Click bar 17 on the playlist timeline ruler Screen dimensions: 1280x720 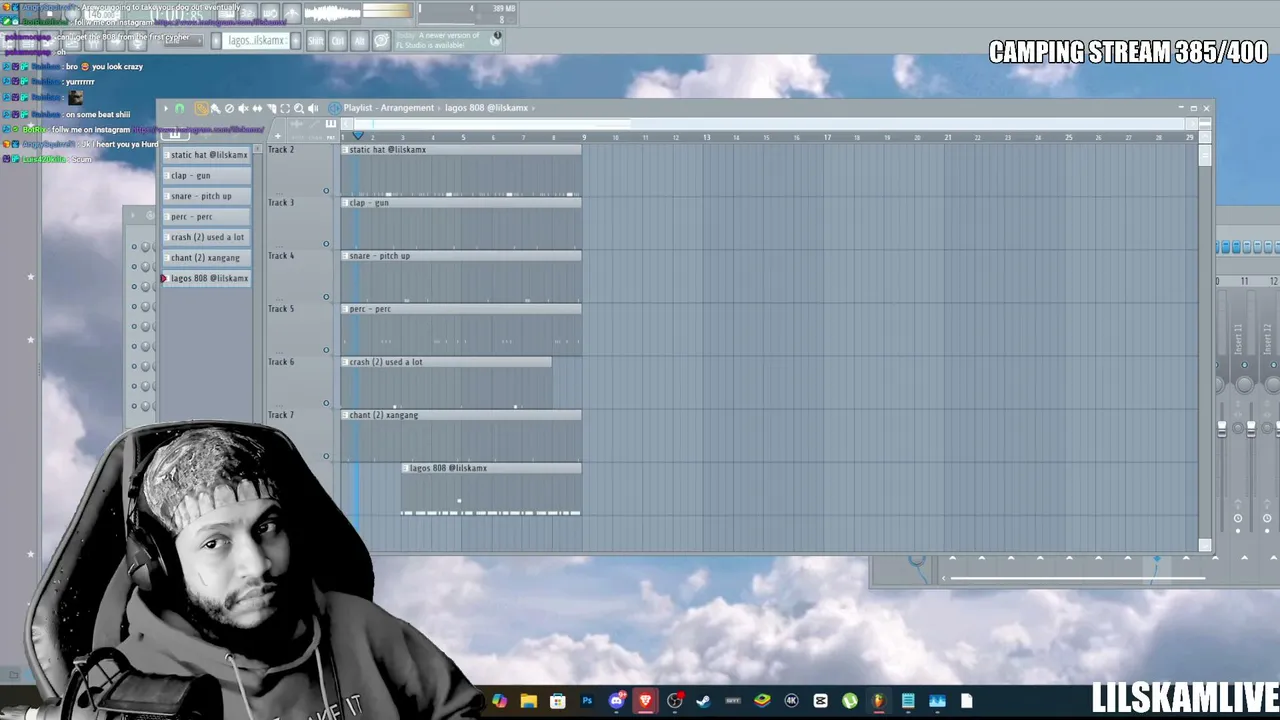click(827, 137)
